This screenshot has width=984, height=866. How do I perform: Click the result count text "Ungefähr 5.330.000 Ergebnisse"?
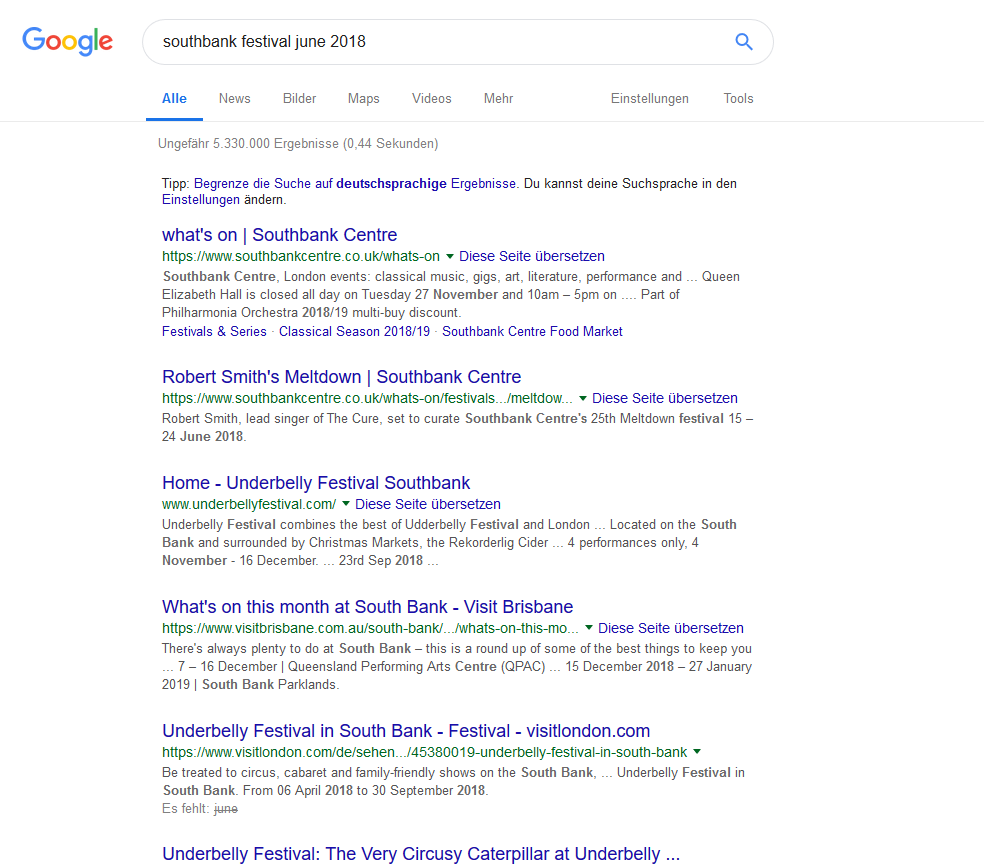pyautogui.click(x=249, y=144)
